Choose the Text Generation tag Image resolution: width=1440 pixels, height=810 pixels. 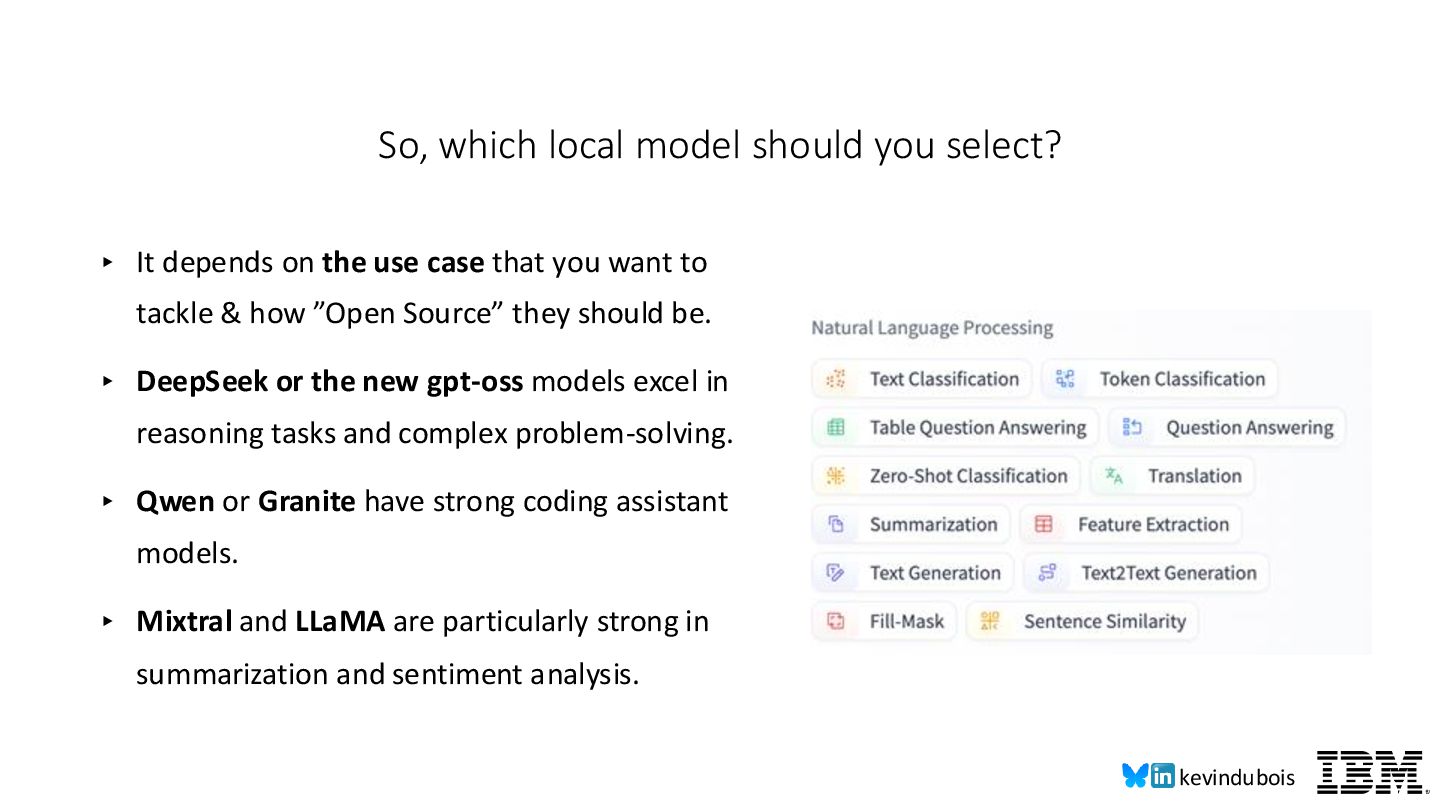[913, 573]
